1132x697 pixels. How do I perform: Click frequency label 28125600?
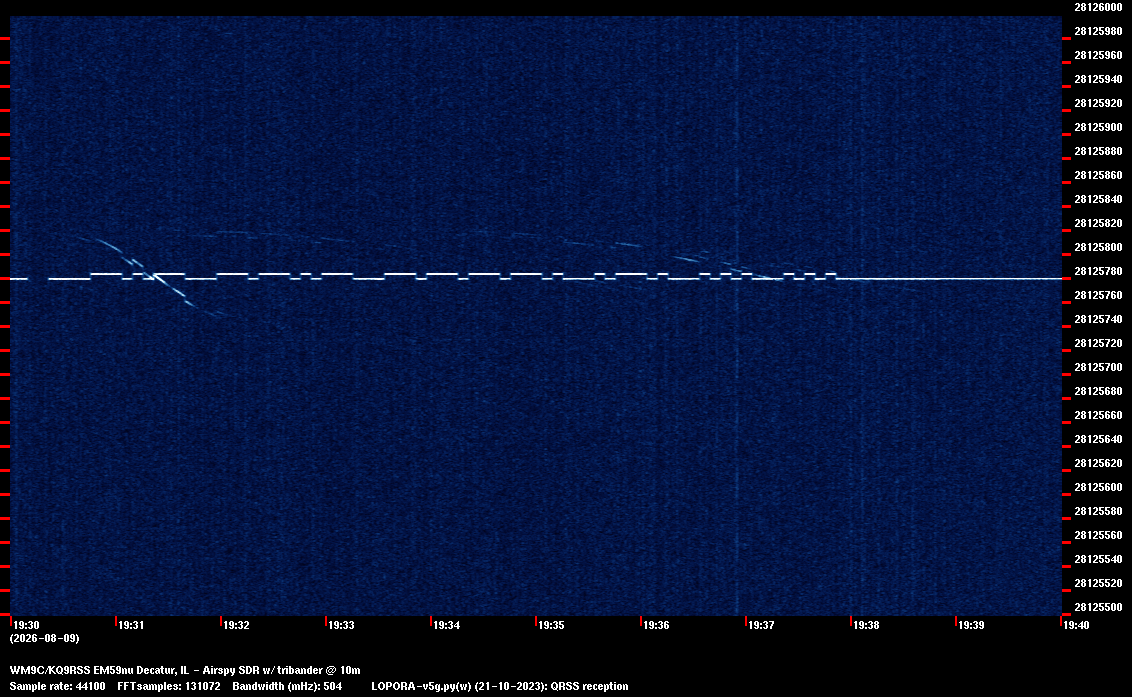pos(1098,487)
